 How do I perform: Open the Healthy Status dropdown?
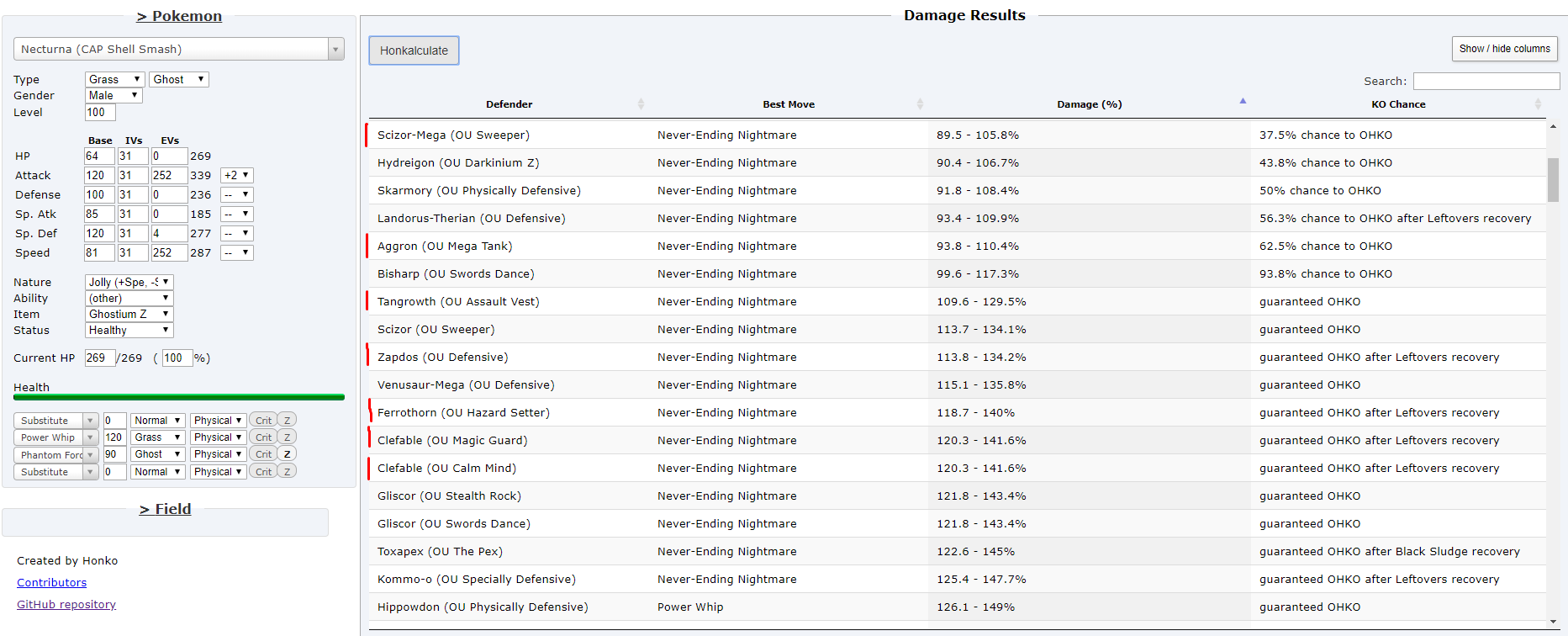click(129, 330)
